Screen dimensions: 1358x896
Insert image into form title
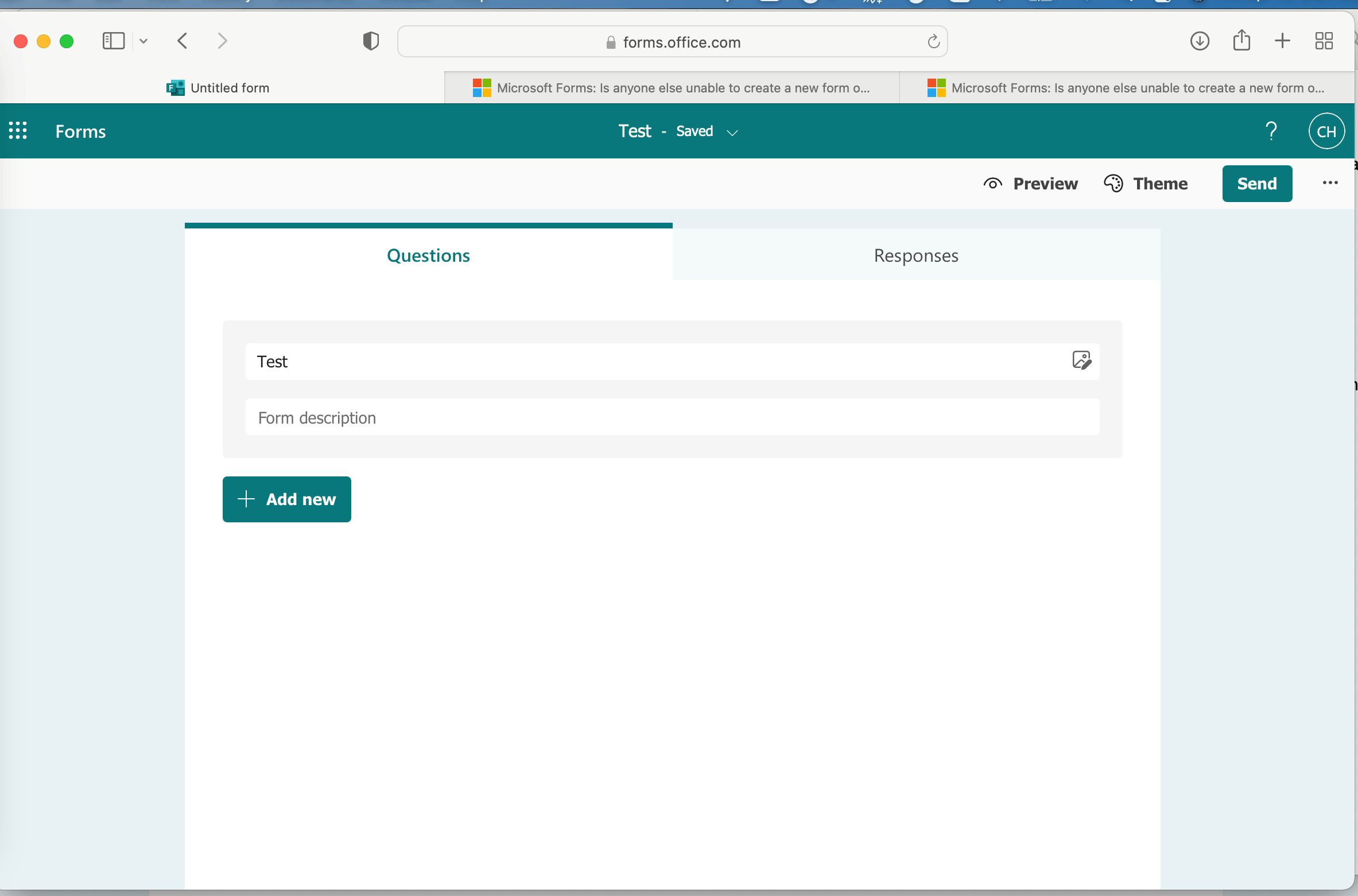pos(1081,360)
